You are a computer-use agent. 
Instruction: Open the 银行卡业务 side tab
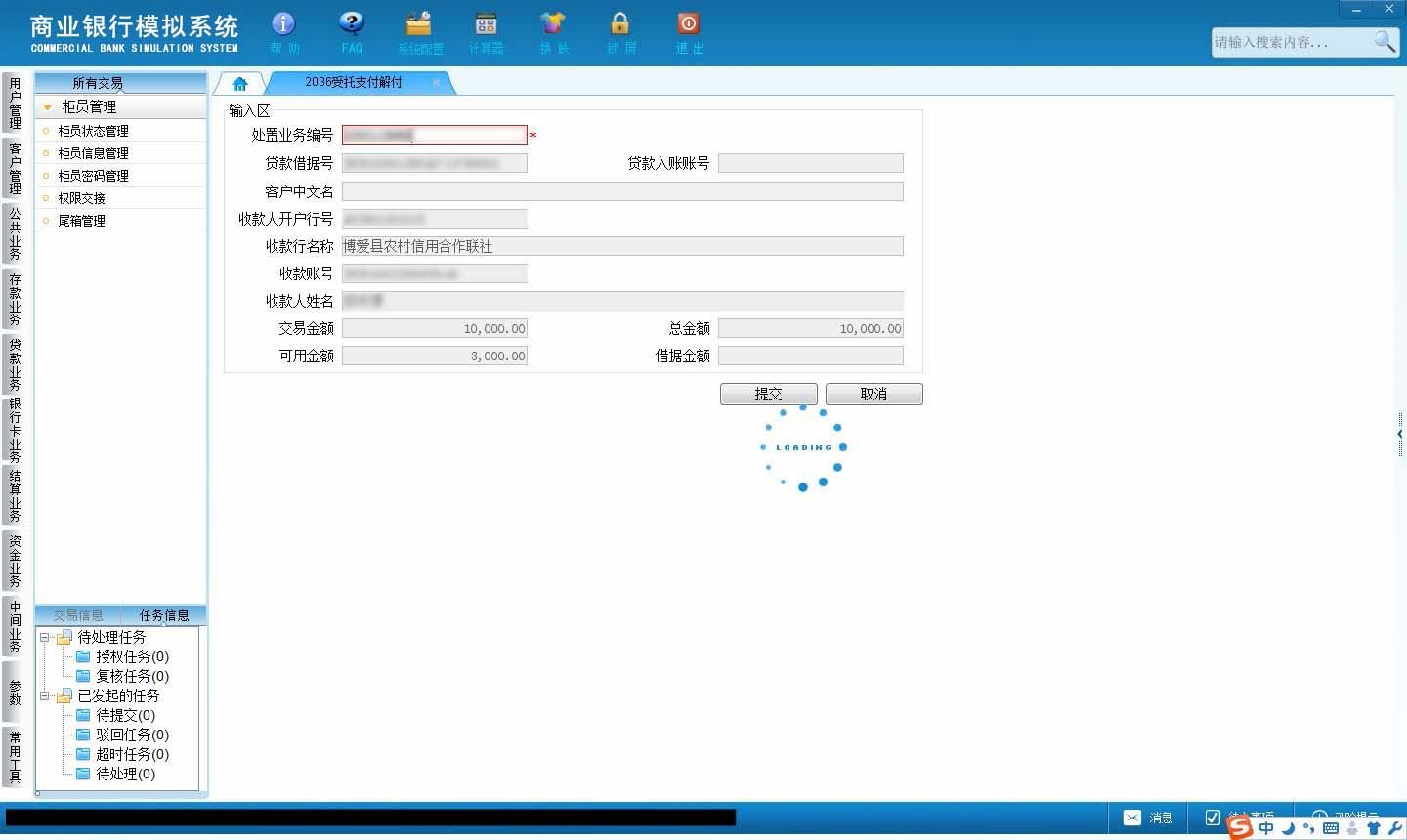(14, 430)
